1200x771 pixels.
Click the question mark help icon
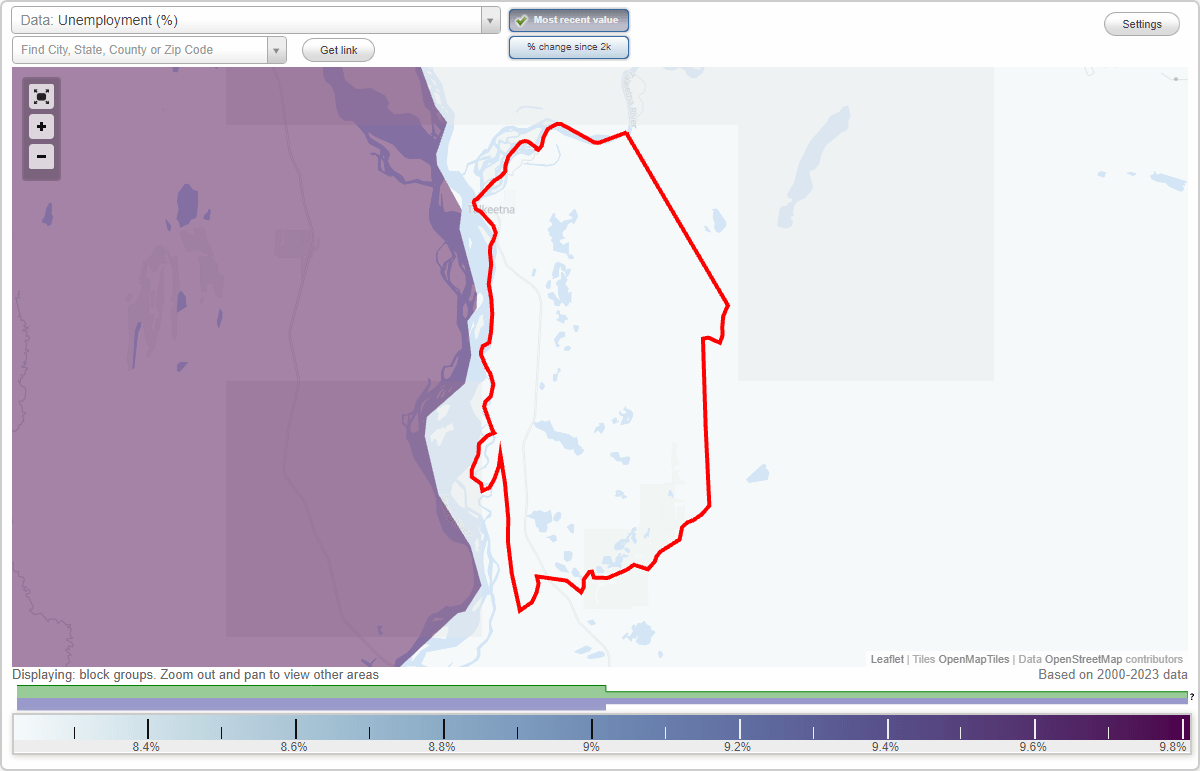[x=1192, y=696]
